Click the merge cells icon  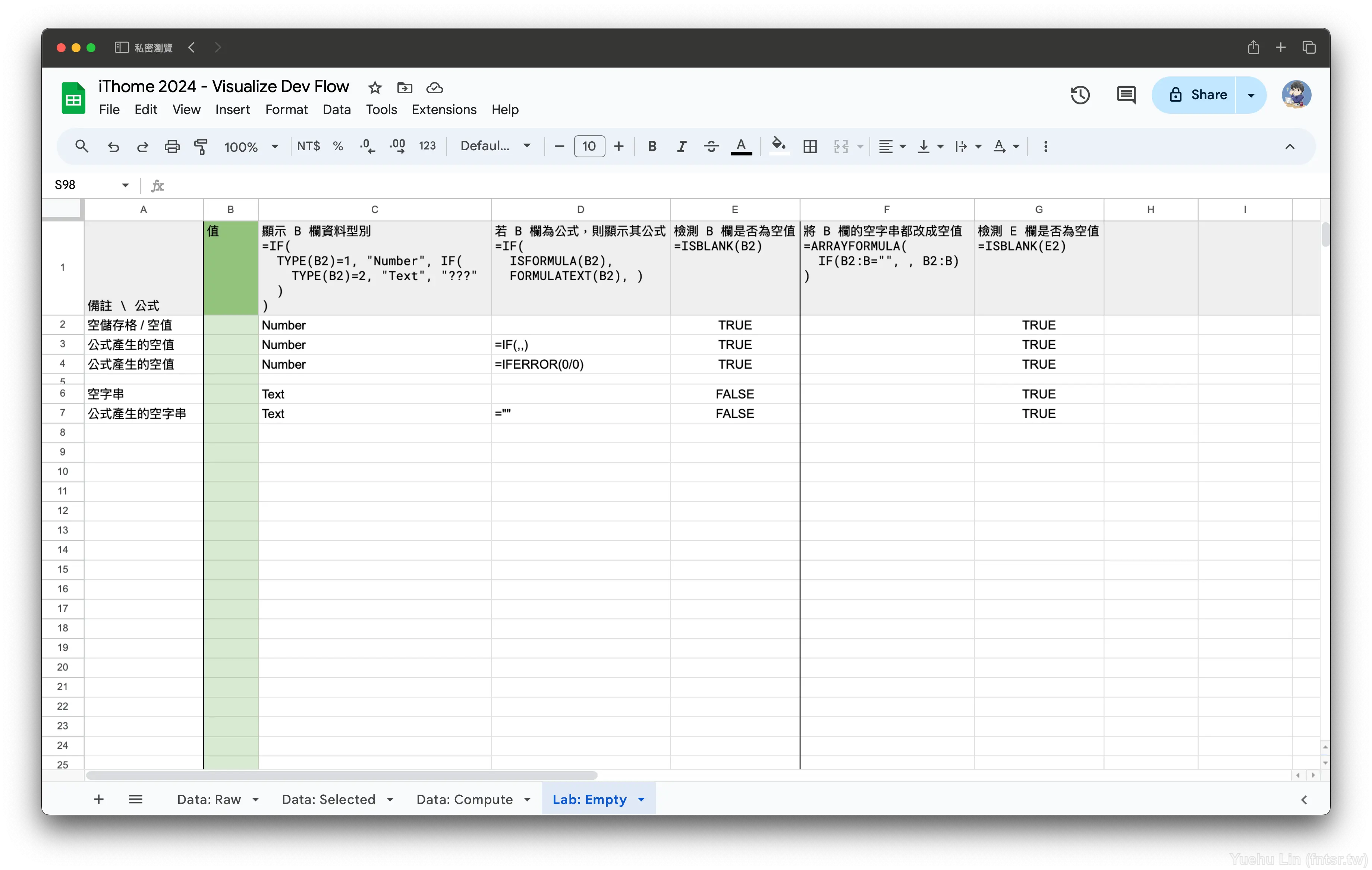(x=841, y=146)
